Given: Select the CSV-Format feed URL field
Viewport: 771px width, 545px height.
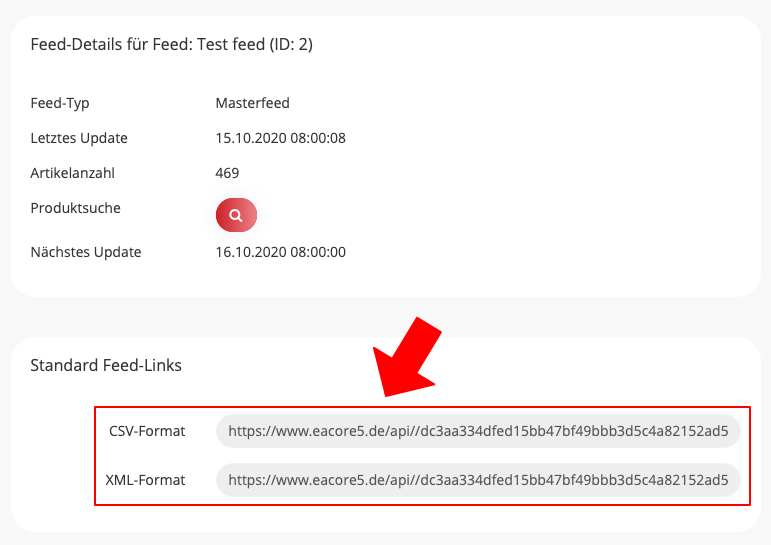Looking at the screenshot, I should coord(478,431).
